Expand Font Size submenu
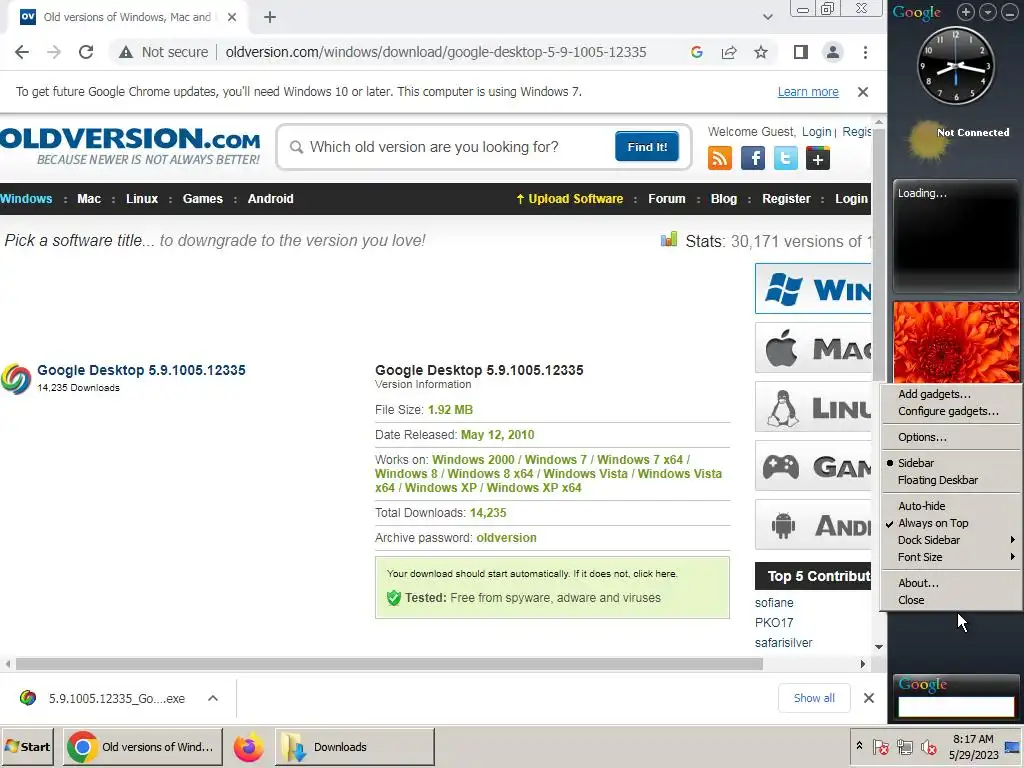The height and width of the screenshot is (768, 1024). point(951,557)
